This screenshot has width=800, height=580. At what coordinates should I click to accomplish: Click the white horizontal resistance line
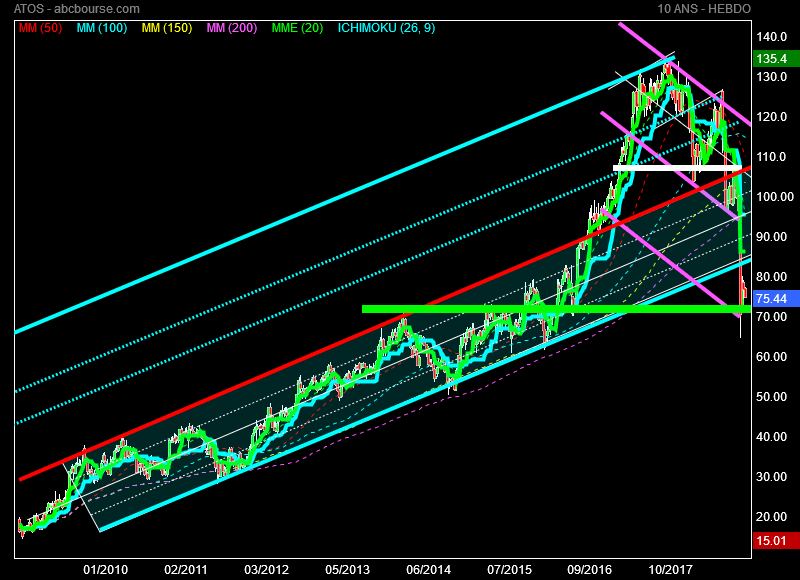point(677,167)
